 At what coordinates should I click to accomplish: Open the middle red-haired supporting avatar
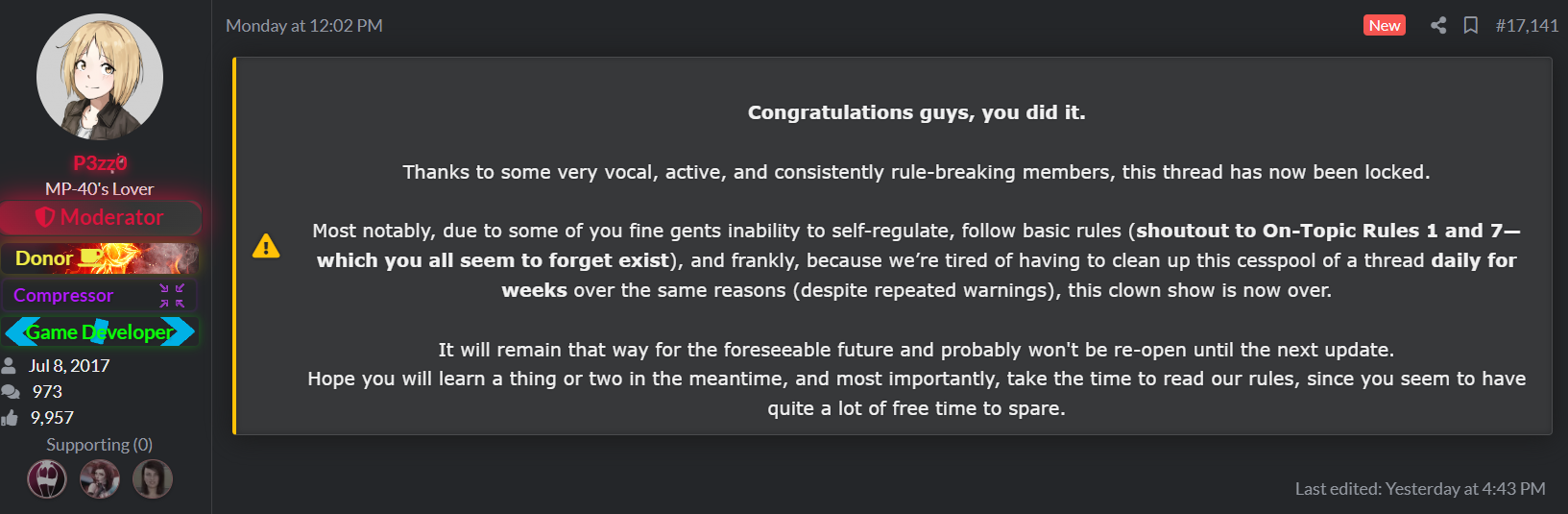click(100, 478)
